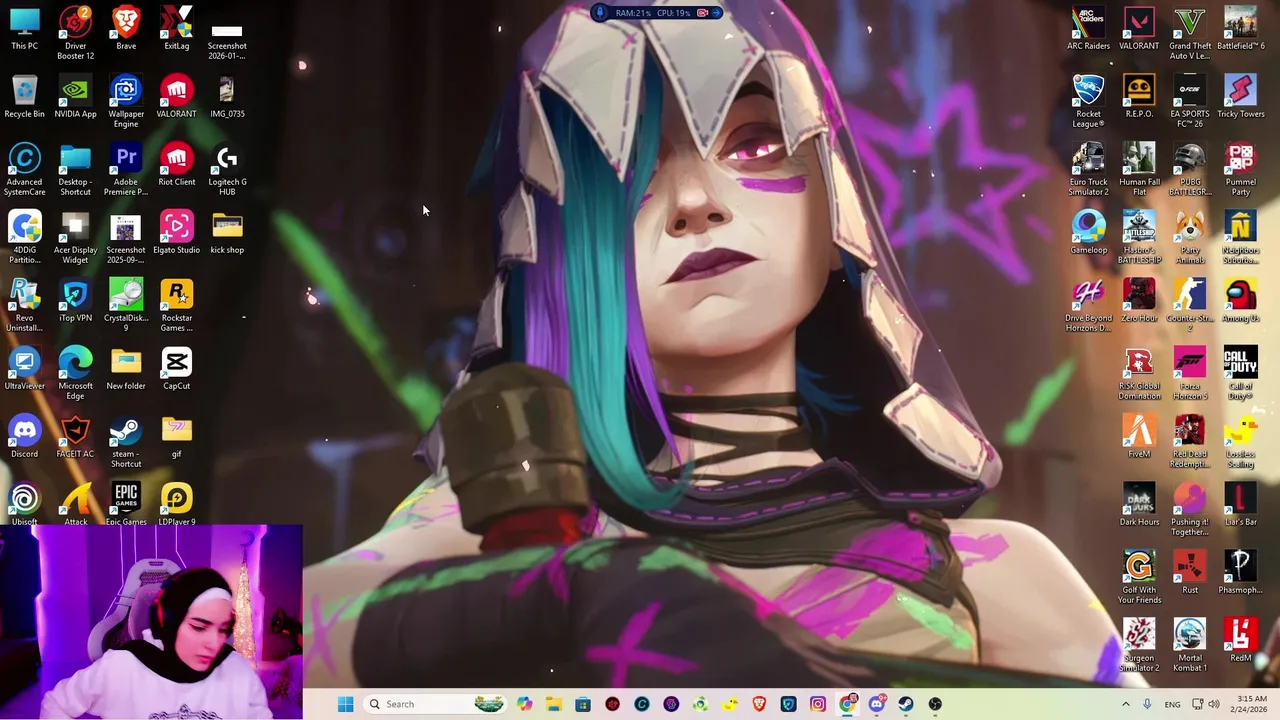Open the Rocket League shortcut

tap(1088, 101)
